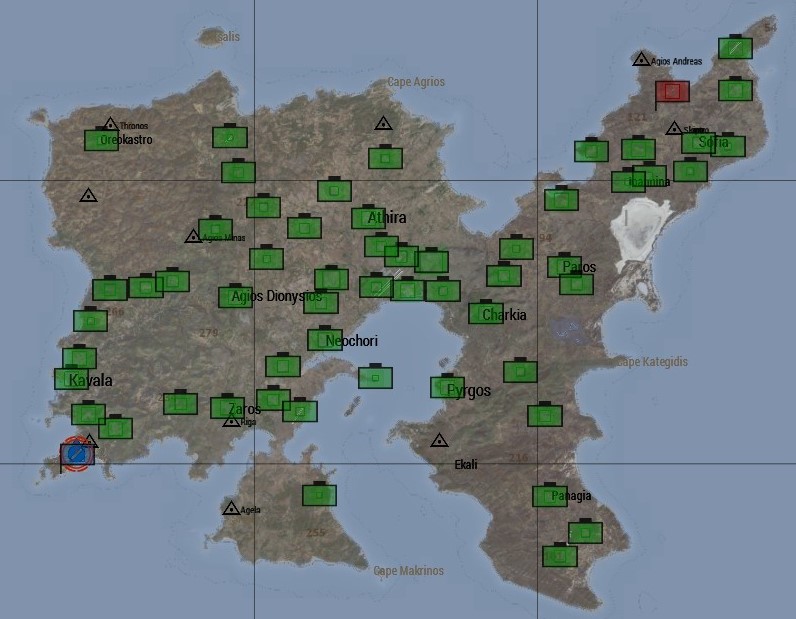
Task: Click unlabeled peak triangle south of Oreokastro
Action: coord(88,195)
